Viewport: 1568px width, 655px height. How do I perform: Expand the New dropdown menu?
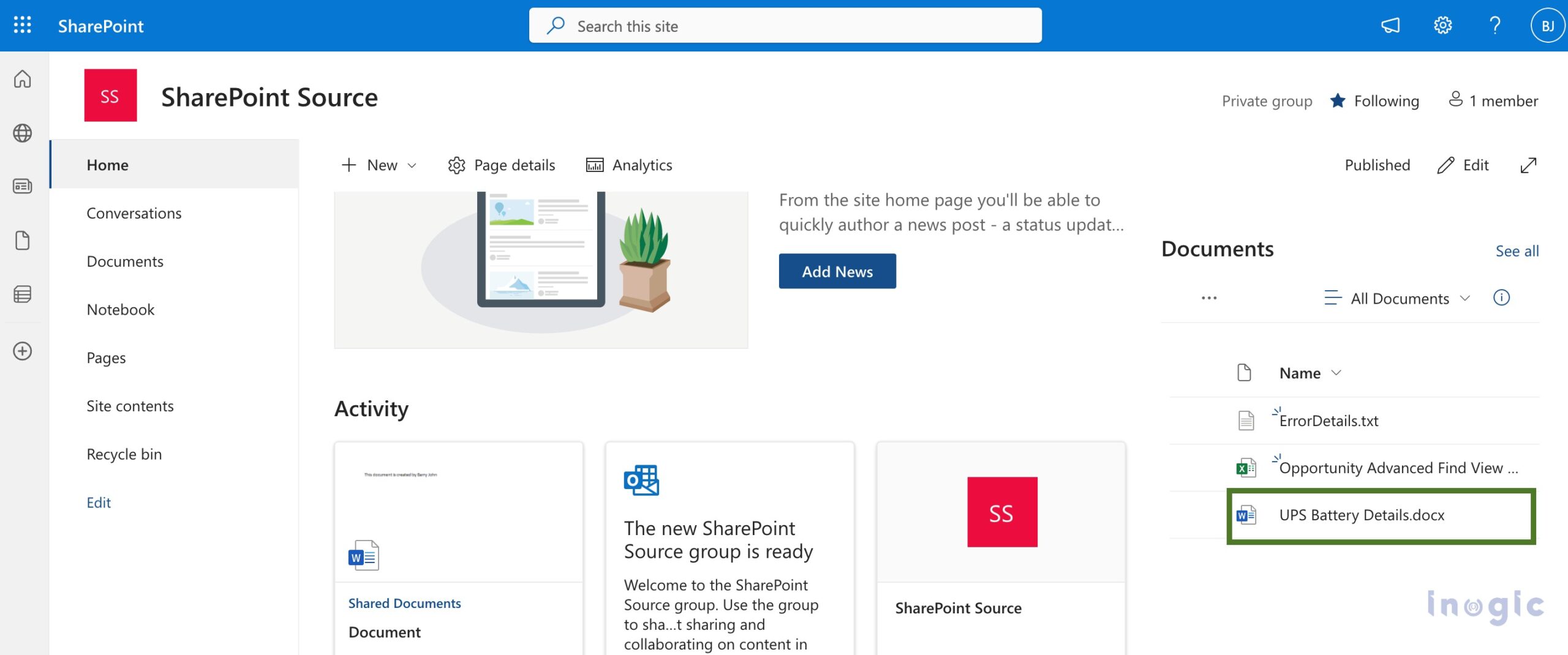[379, 165]
